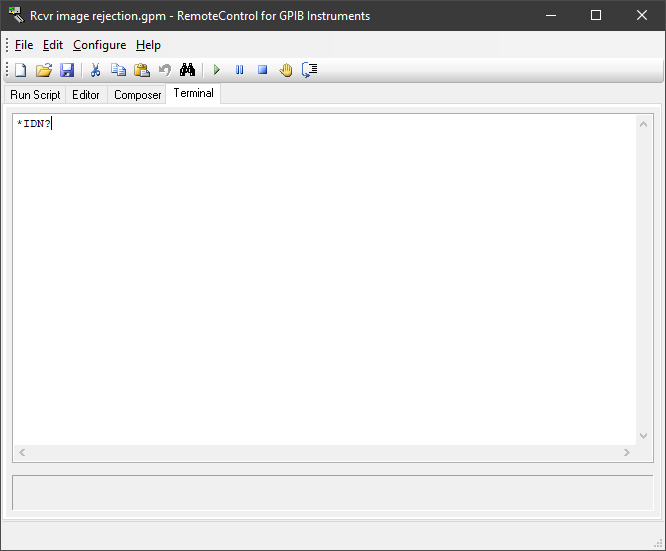Image resolution: width=666 pixels, height=551 pixels.
Task: Click the step-through script icon
Action: [309, 70]
